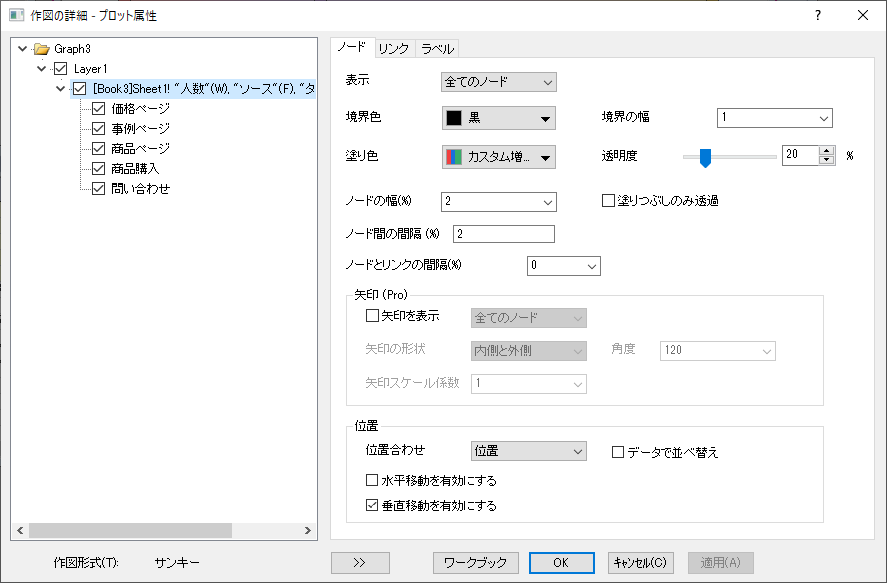This screenshot has height=583, width=887.
Task: Switch to the リンク tab
Action: [394, 49]
